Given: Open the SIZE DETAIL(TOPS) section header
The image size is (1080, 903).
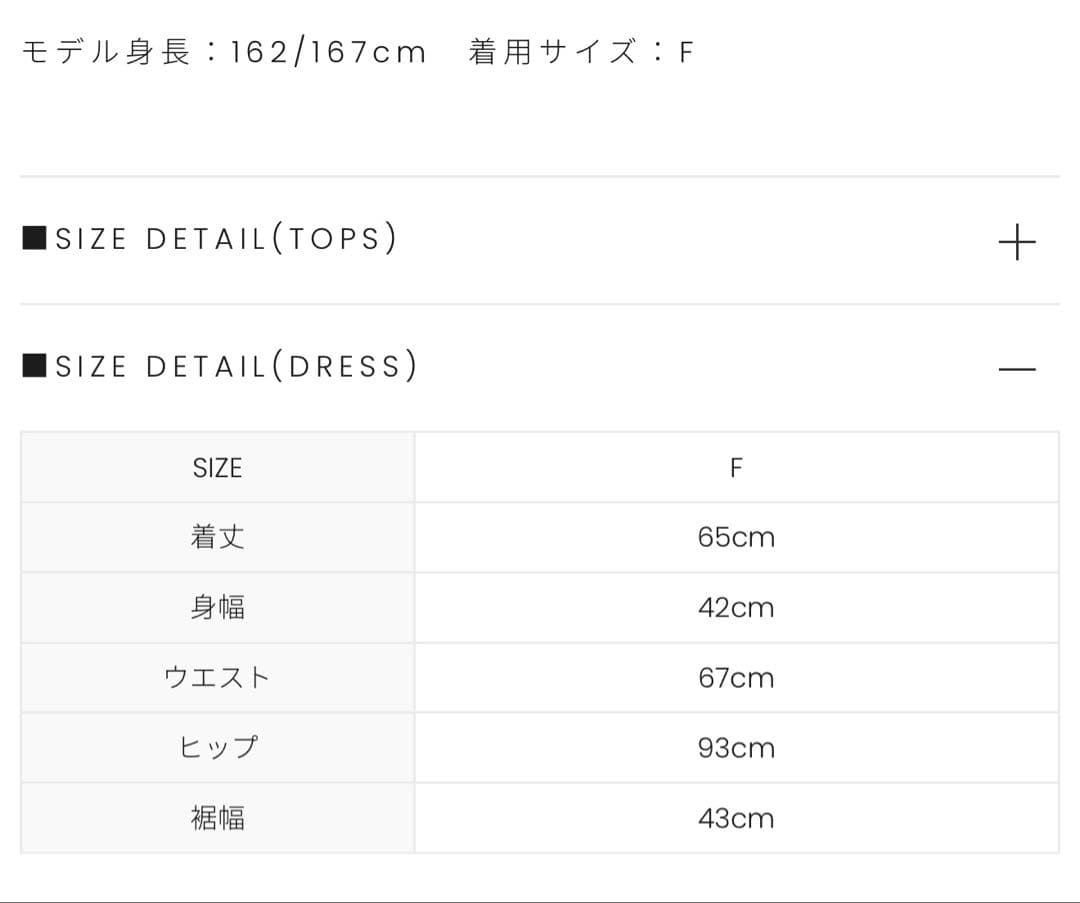Looking at the screenshot, I should point(227,239).
